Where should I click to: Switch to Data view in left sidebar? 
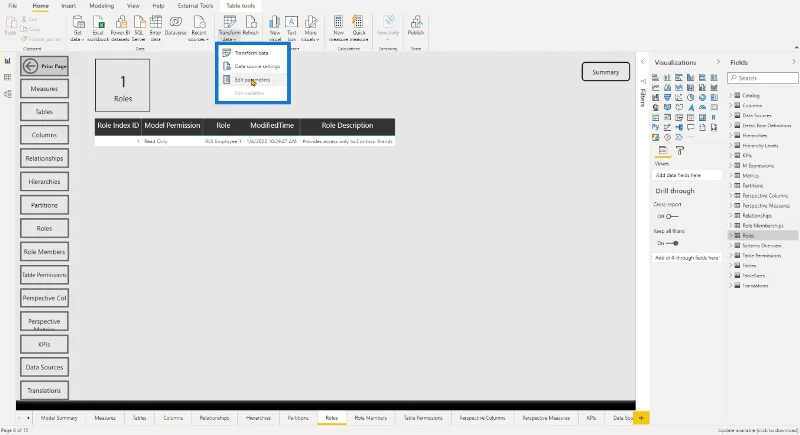pyautogui.click(x=8, y=78)
